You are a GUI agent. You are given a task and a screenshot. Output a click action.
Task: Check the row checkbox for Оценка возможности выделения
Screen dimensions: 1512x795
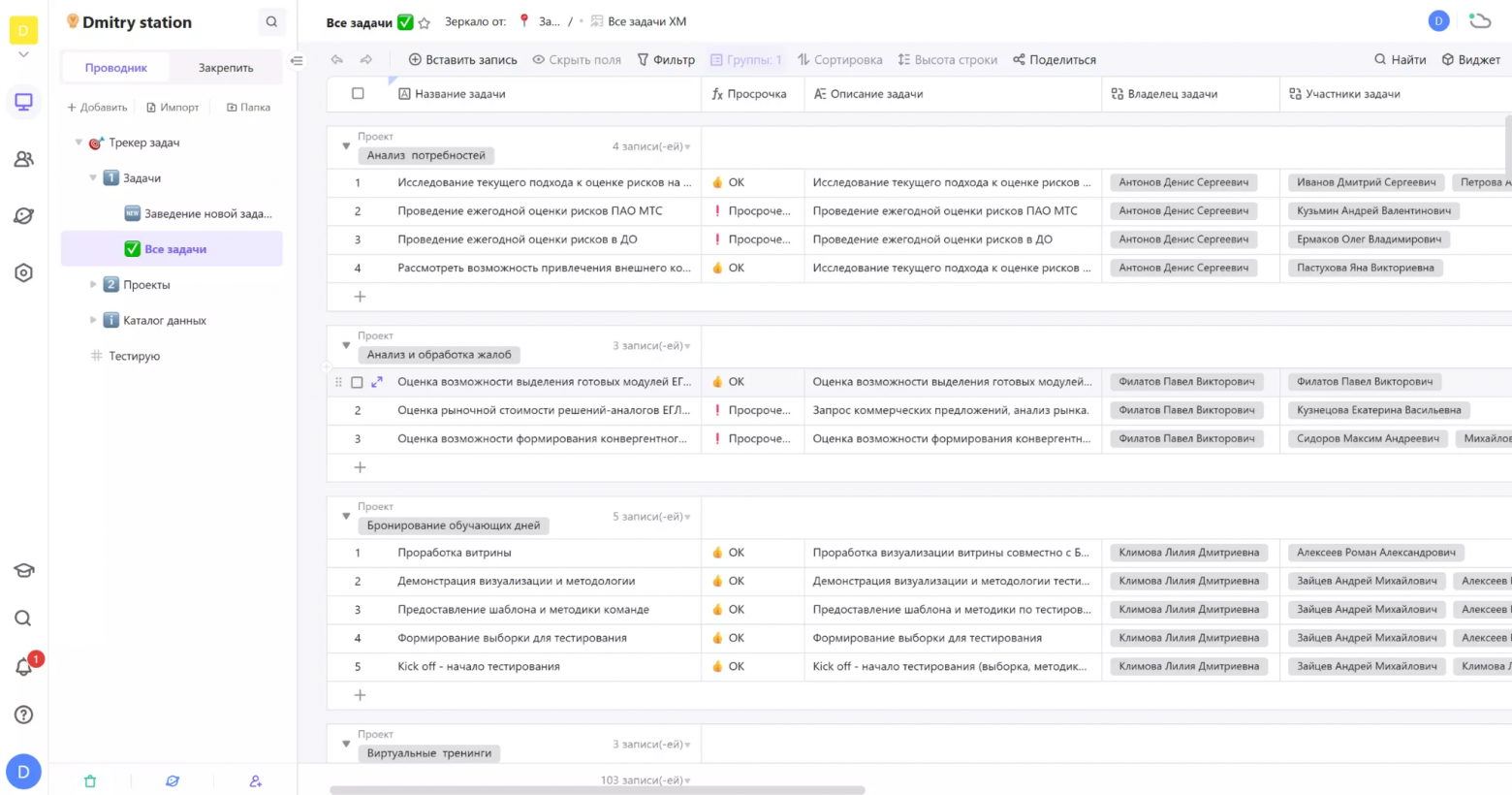357,382
